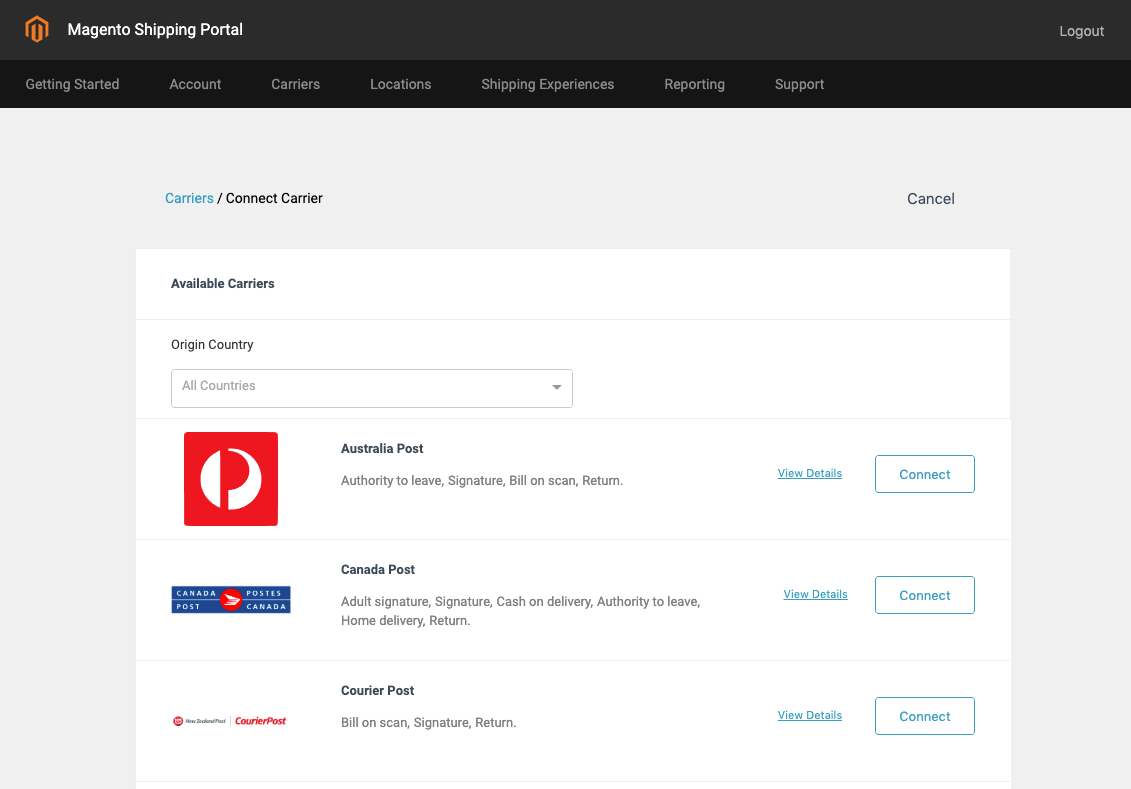View Details for Courier Post
This screenshot has height=789, width=1131.
(809, 715)
